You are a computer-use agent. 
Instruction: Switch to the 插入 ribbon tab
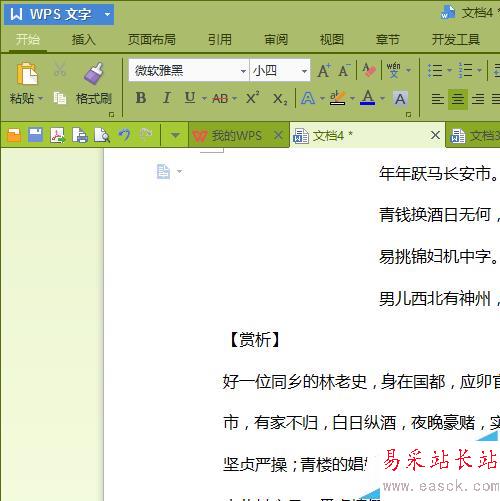tap(84, 39)
